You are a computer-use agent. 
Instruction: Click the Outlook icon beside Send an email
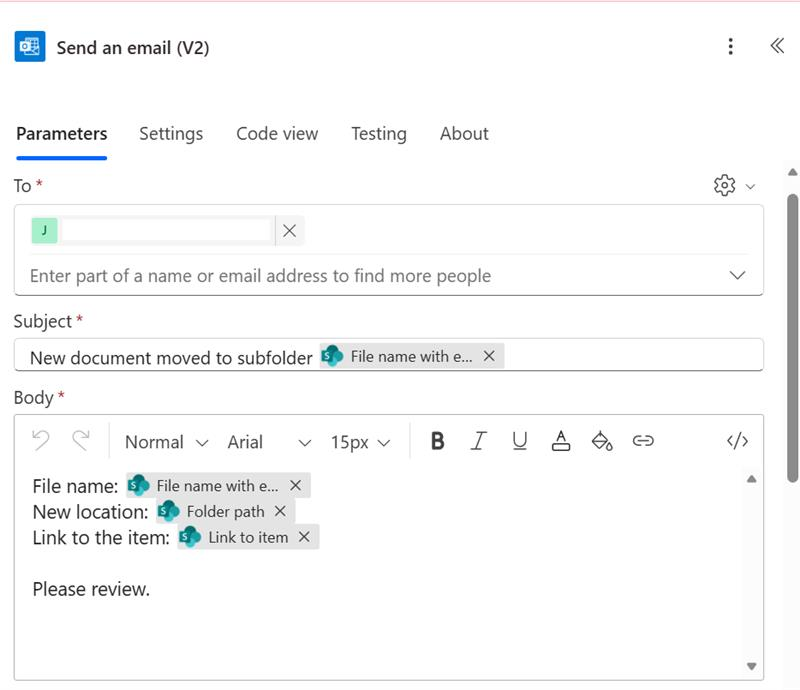[30, 46]
